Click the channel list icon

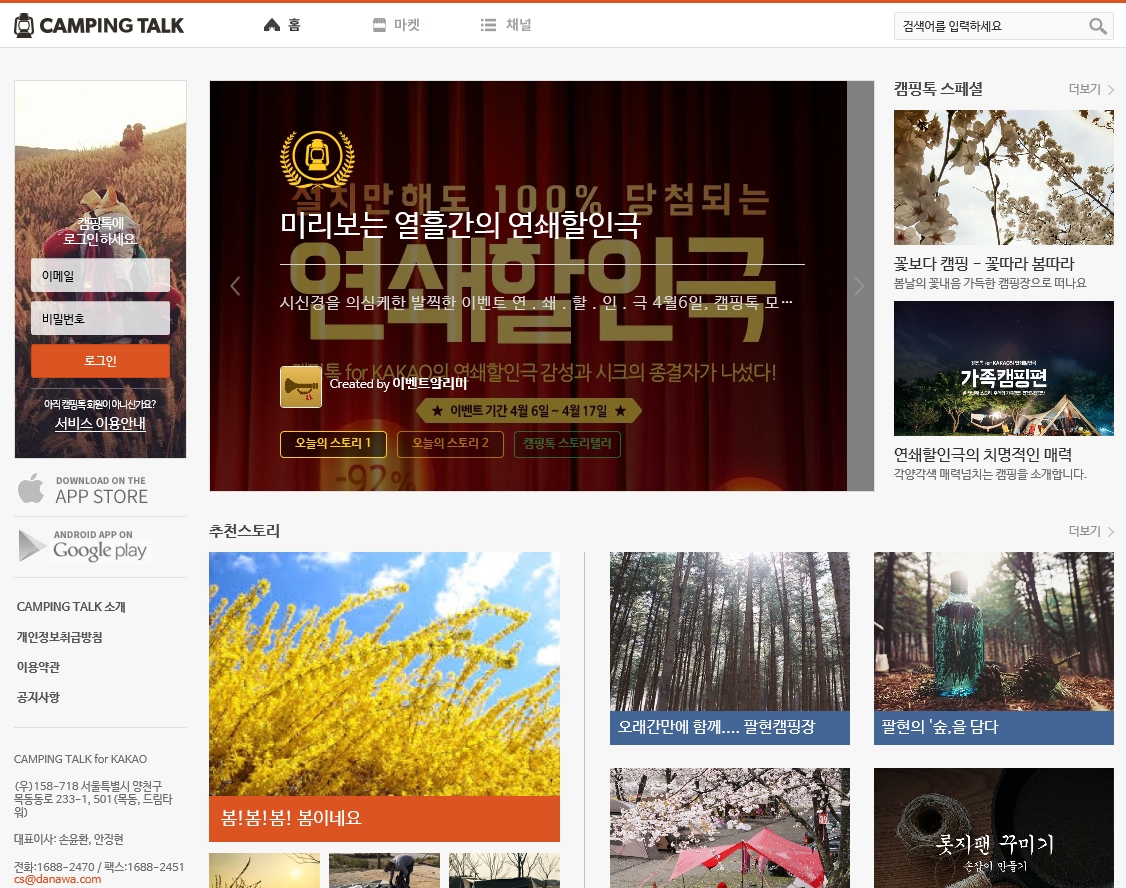point(488,25)
